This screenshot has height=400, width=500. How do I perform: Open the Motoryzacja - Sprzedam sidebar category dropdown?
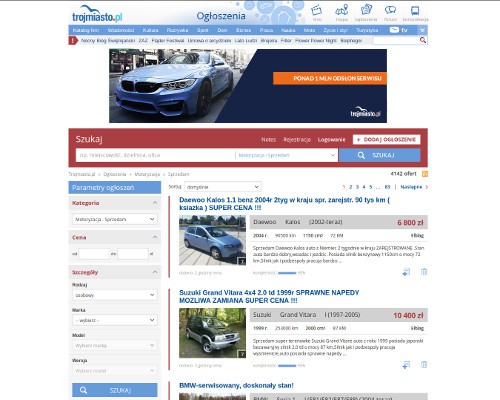pos(115,219)
